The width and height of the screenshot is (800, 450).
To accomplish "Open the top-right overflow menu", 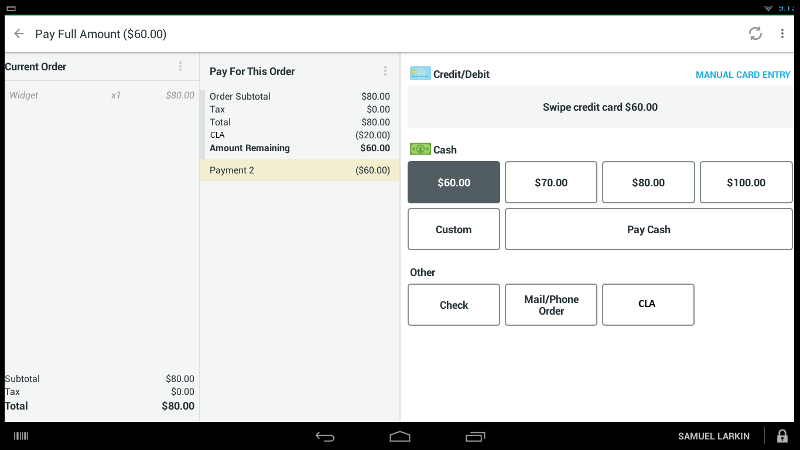I will pyautogui.click(x=782, y=34).
